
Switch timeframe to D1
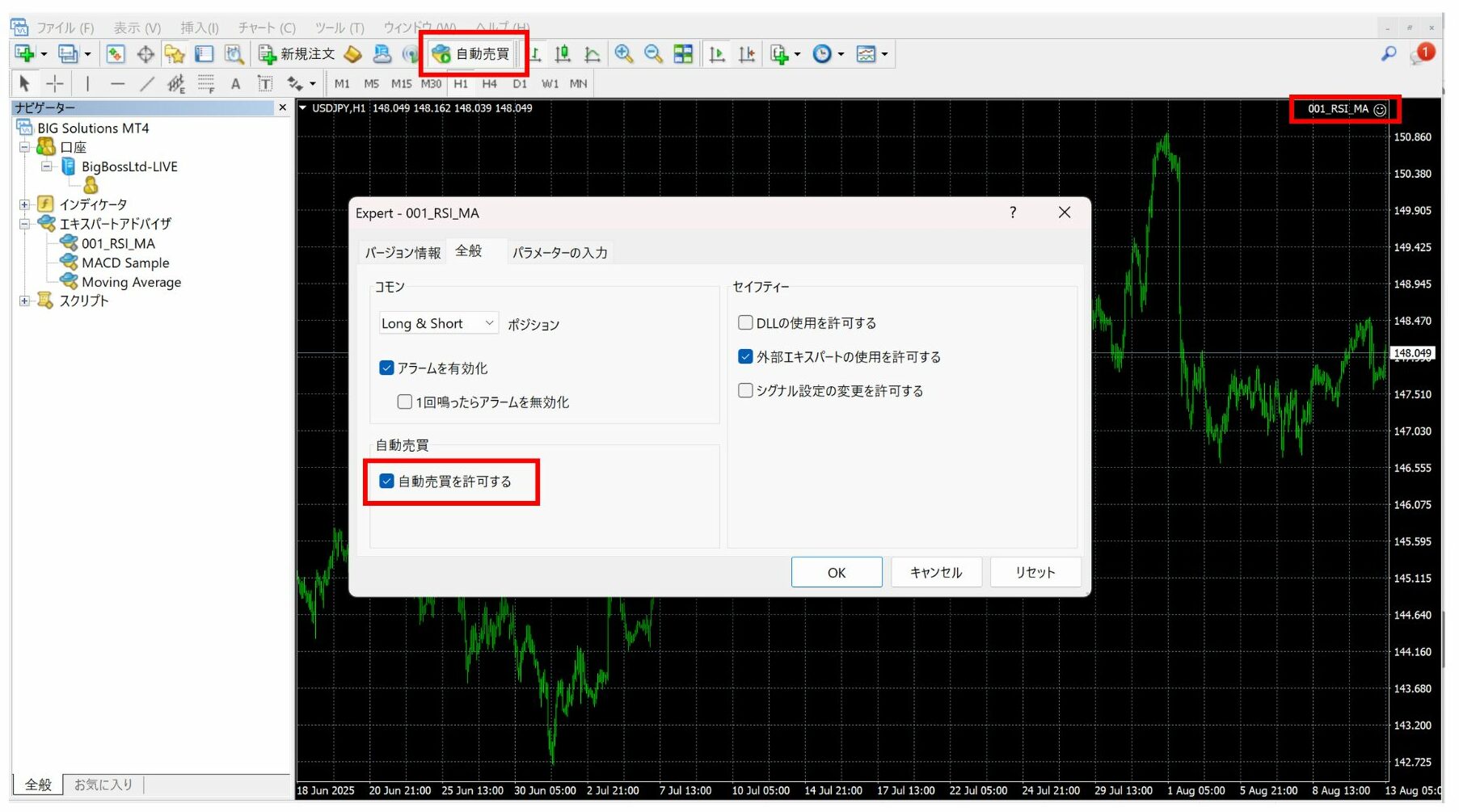point(520,83)
